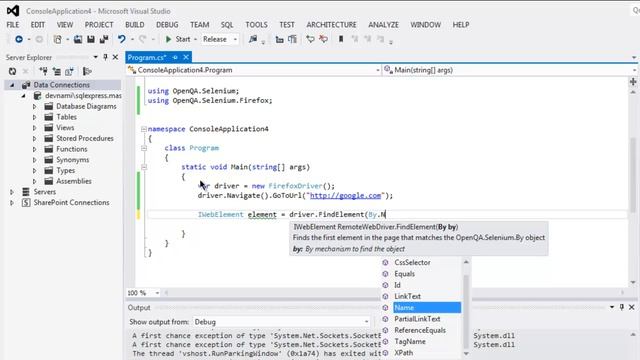Expand the Servers node
Viewport: 640px width, 360px height.
[x=12, y=192]
